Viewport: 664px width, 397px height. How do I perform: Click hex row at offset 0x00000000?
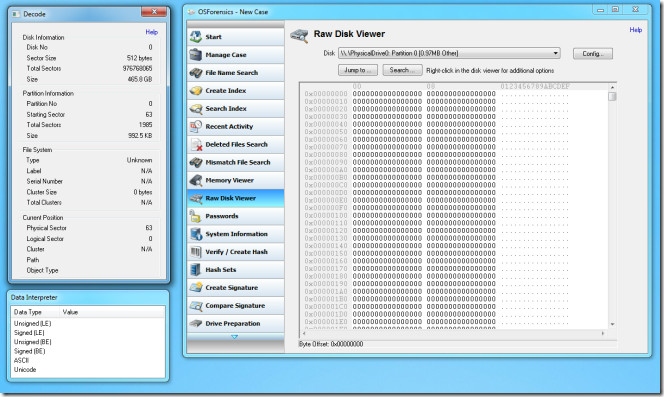pos(436,94)
